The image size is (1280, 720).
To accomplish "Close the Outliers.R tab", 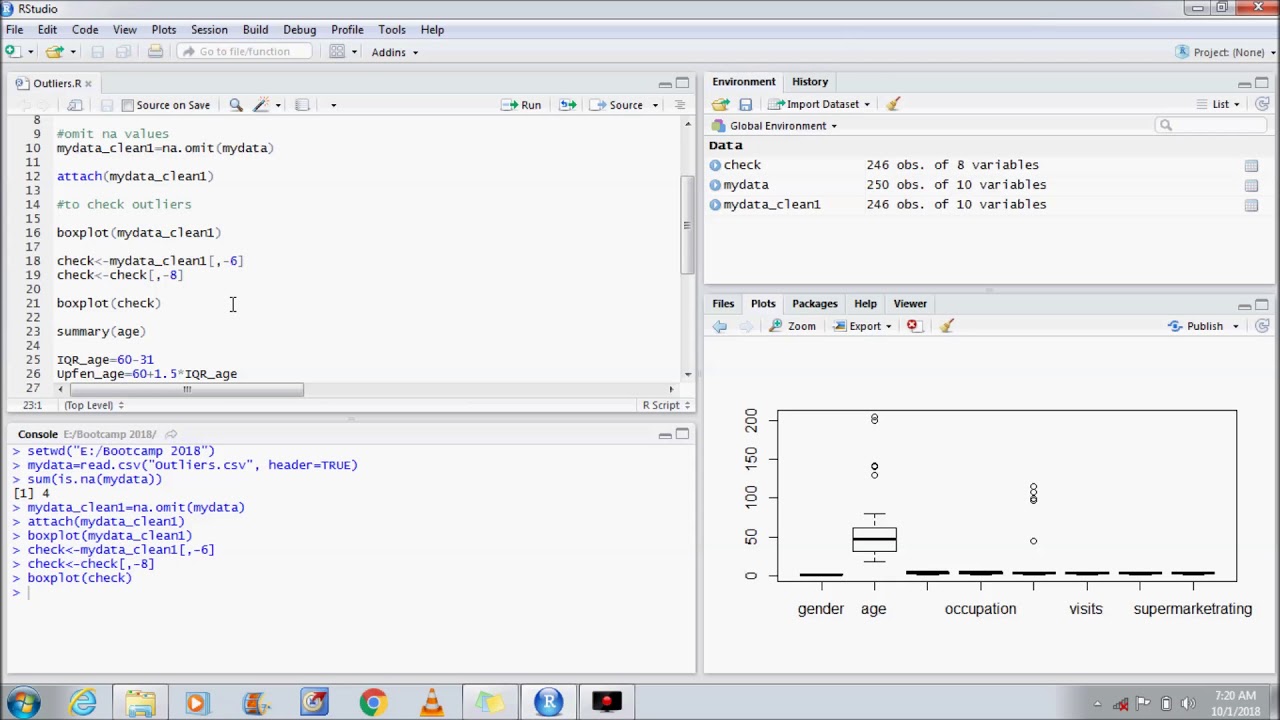I will [88, 84].
